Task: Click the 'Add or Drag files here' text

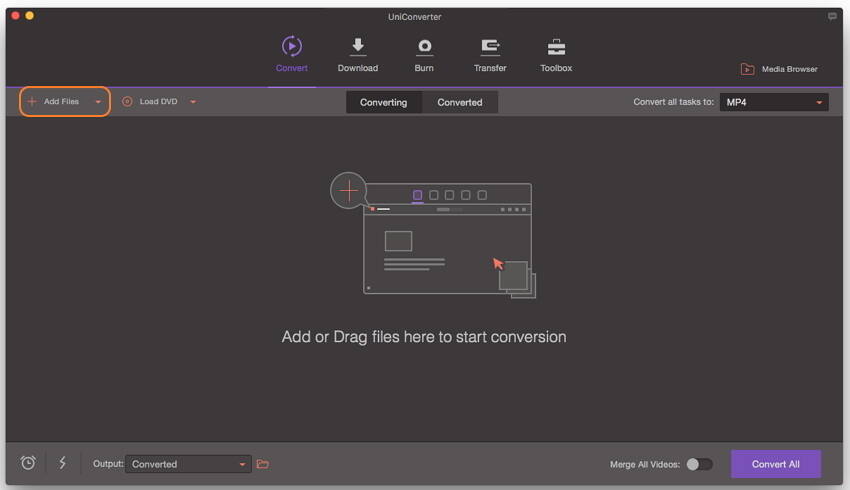Action: point(424,337)
